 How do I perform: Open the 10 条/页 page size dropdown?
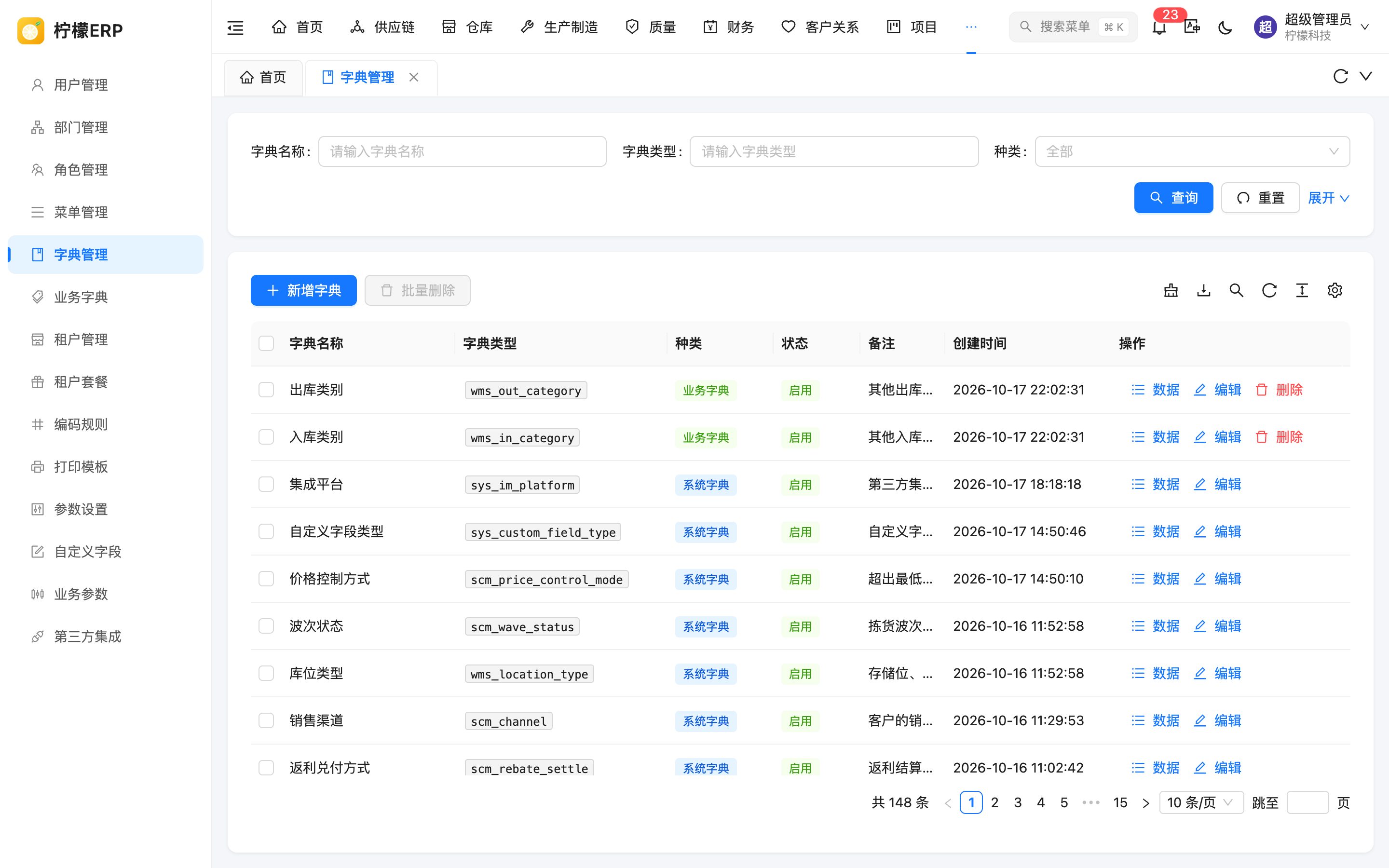pos(1201,802)
